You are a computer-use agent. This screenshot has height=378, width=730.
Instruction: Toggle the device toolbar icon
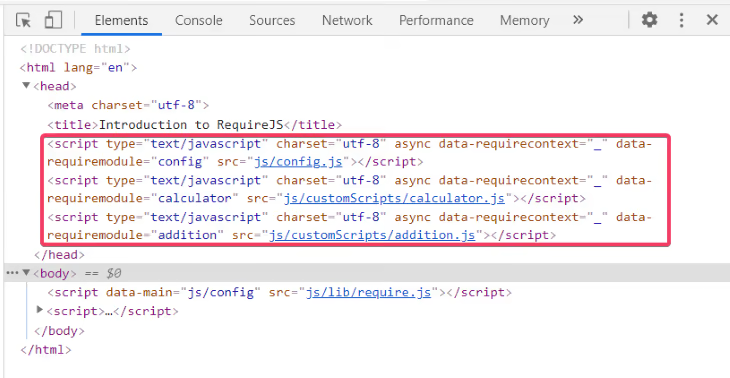point(53,20)
